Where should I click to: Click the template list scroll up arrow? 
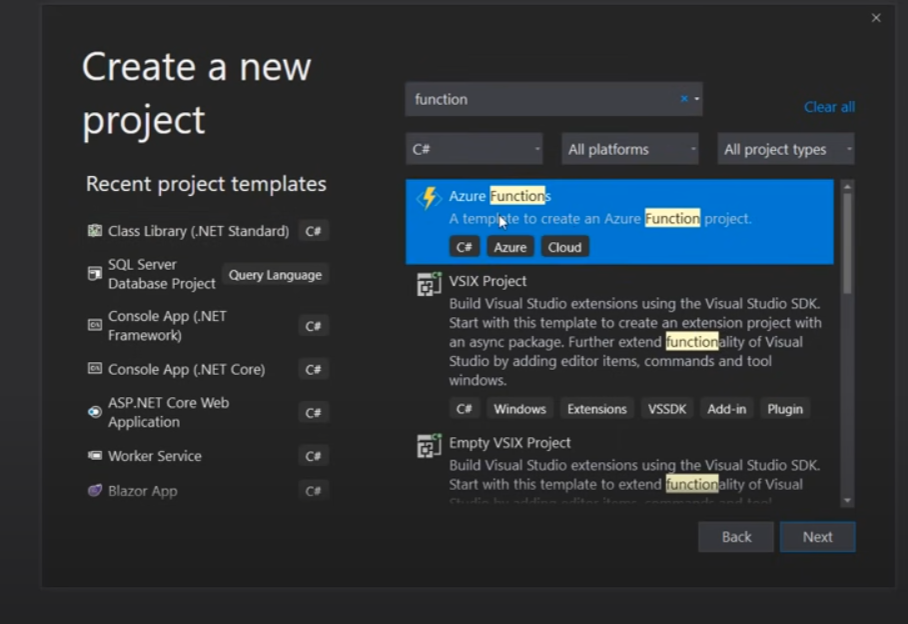pyautogui.click(x=847, y=186)
